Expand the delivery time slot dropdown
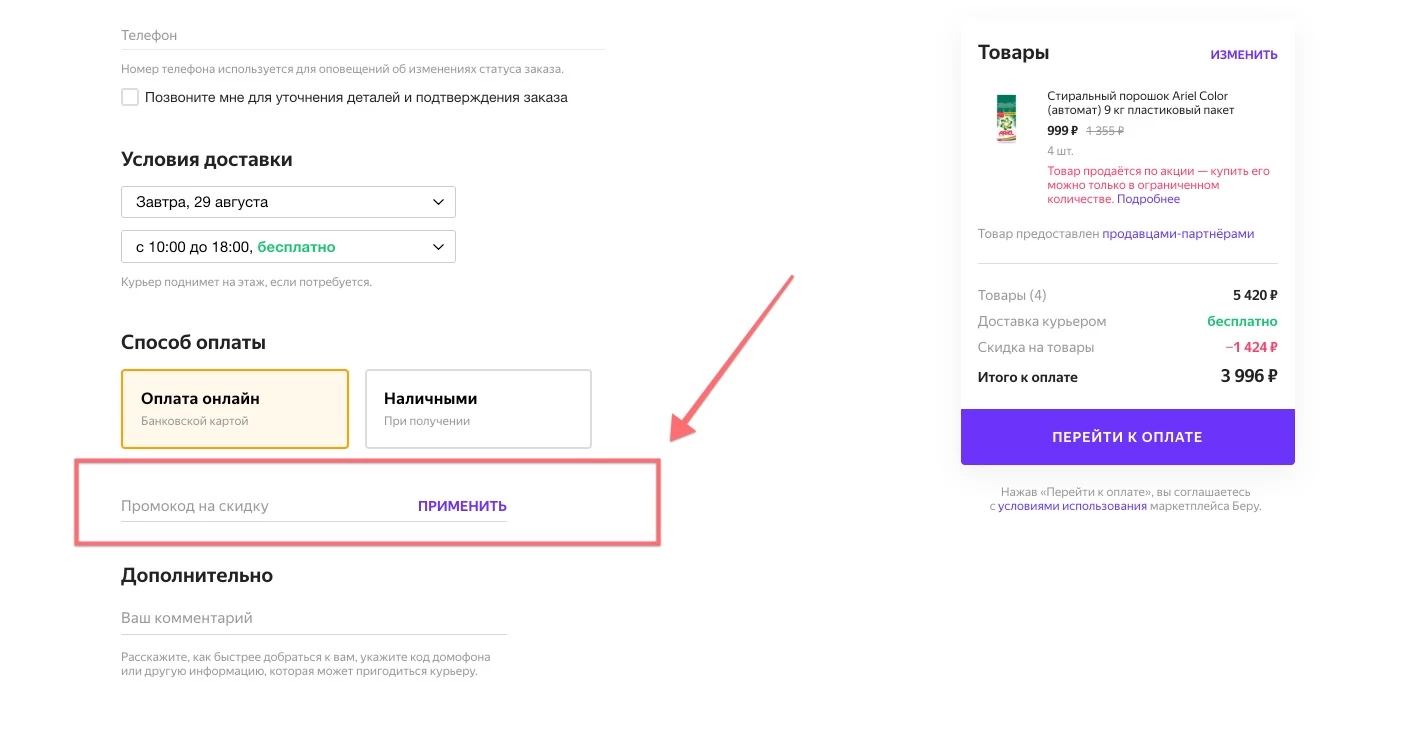This screenshot has width=1422, height=754. click(288, 247)
